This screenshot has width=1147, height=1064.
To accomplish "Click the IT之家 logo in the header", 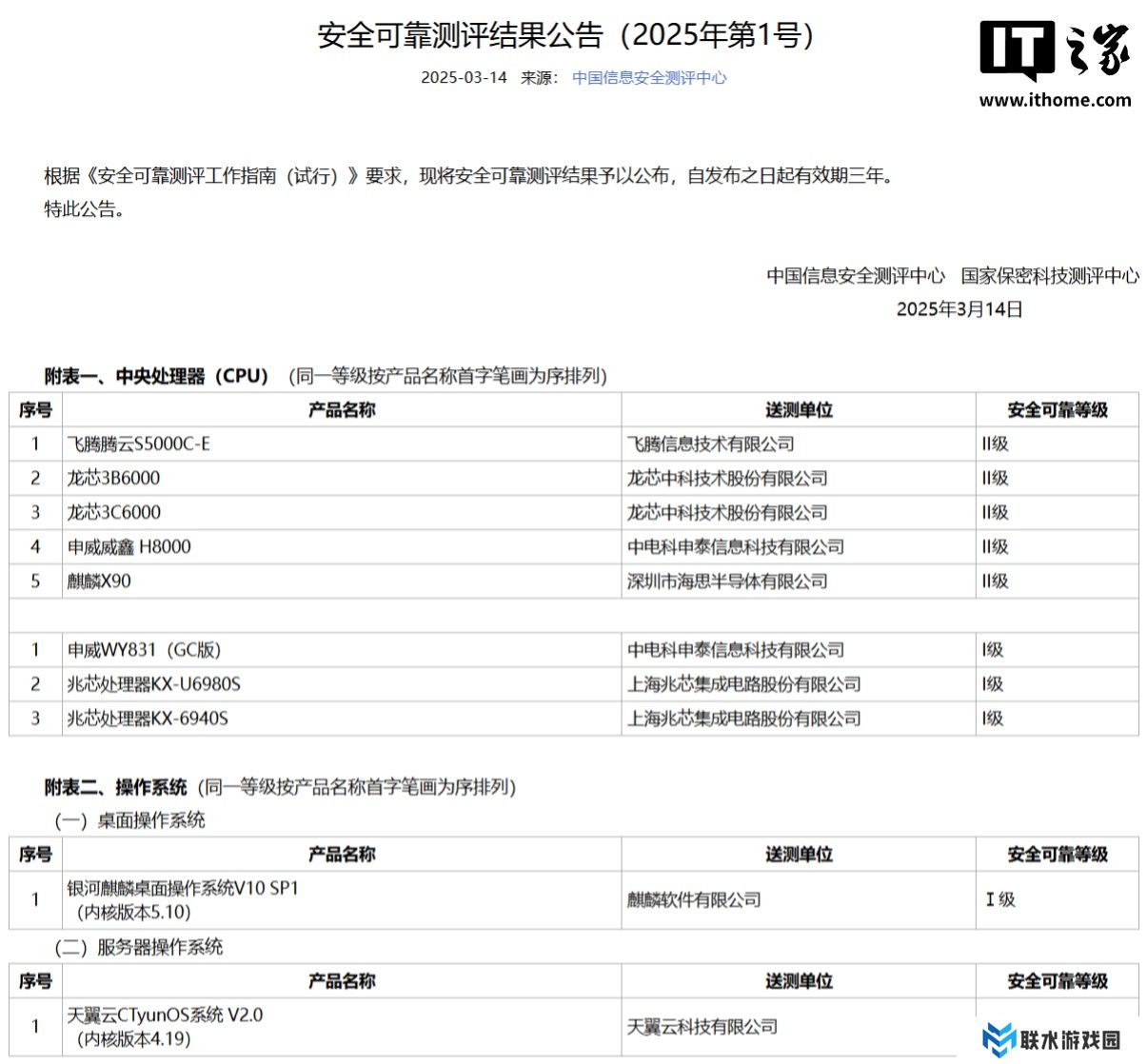I will [x=1054, y=49].
